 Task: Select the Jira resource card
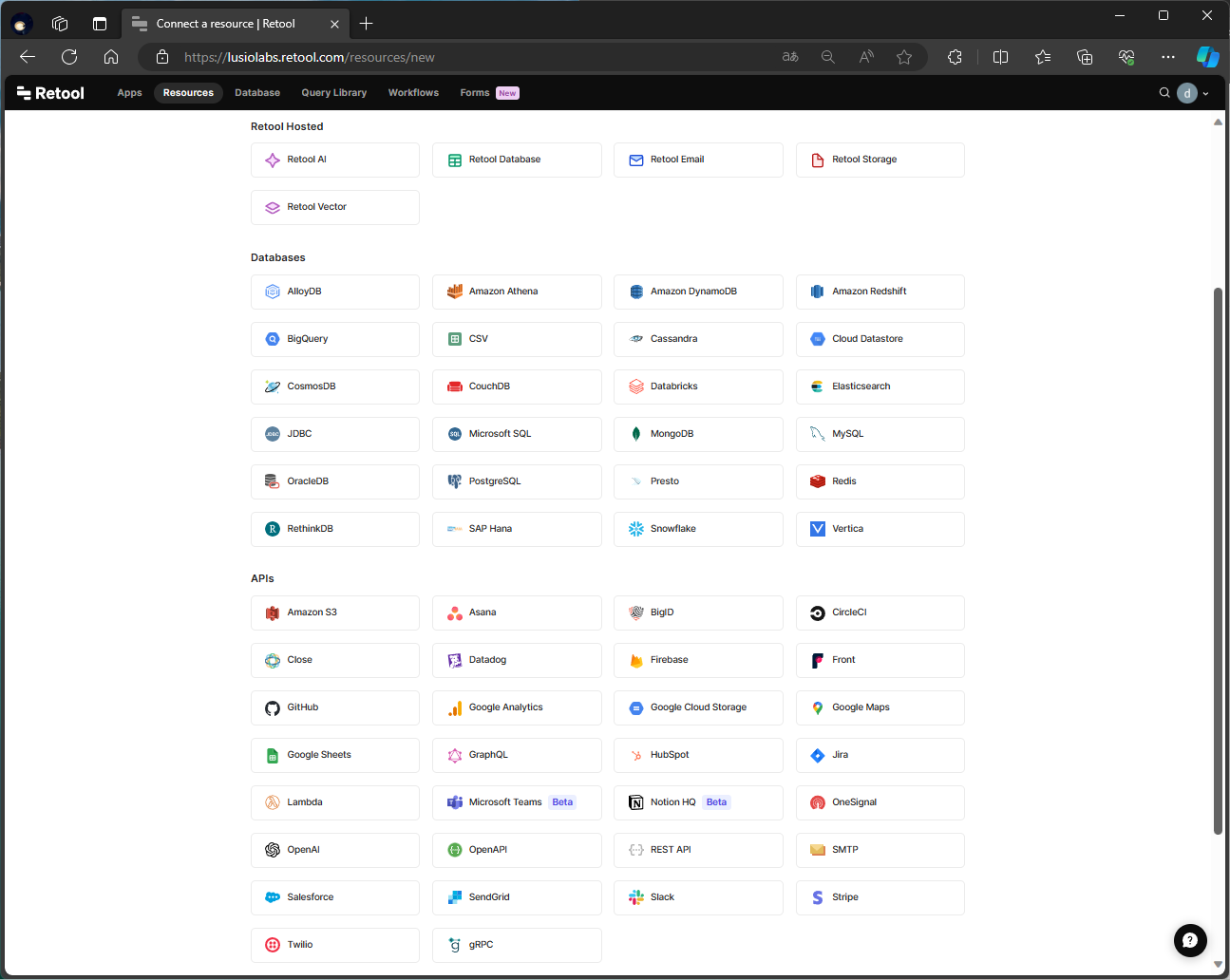pyautogui.click(x=880, y=756)
